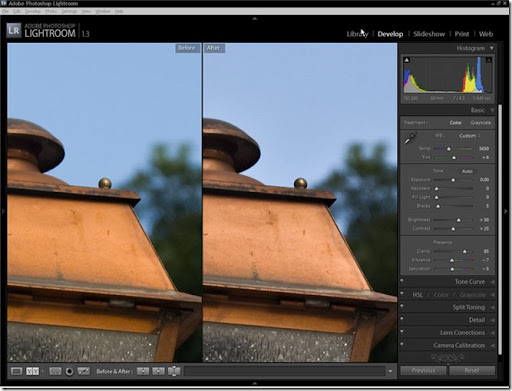
Task: Click the Auto tone button
Action: pos(467,171)
